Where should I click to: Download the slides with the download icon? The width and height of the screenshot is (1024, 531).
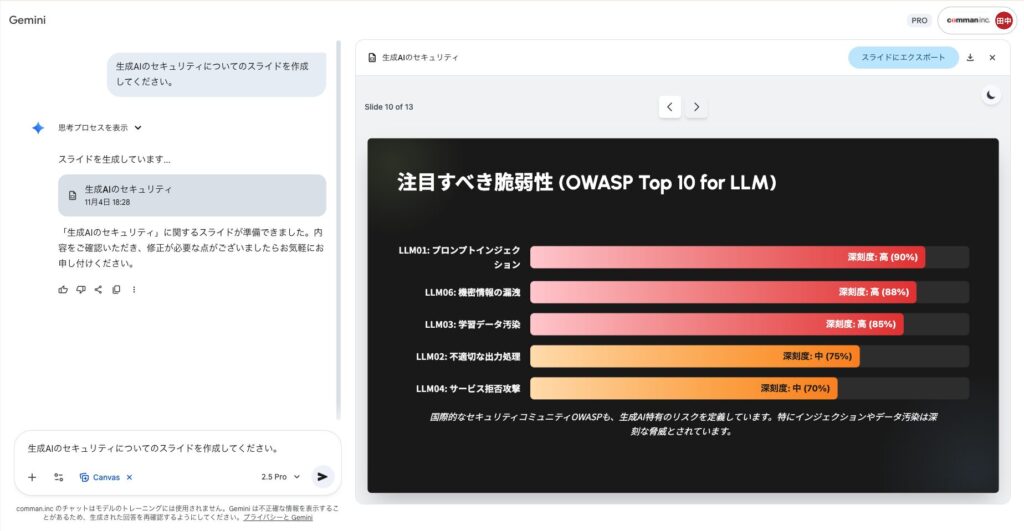(970, 58)
